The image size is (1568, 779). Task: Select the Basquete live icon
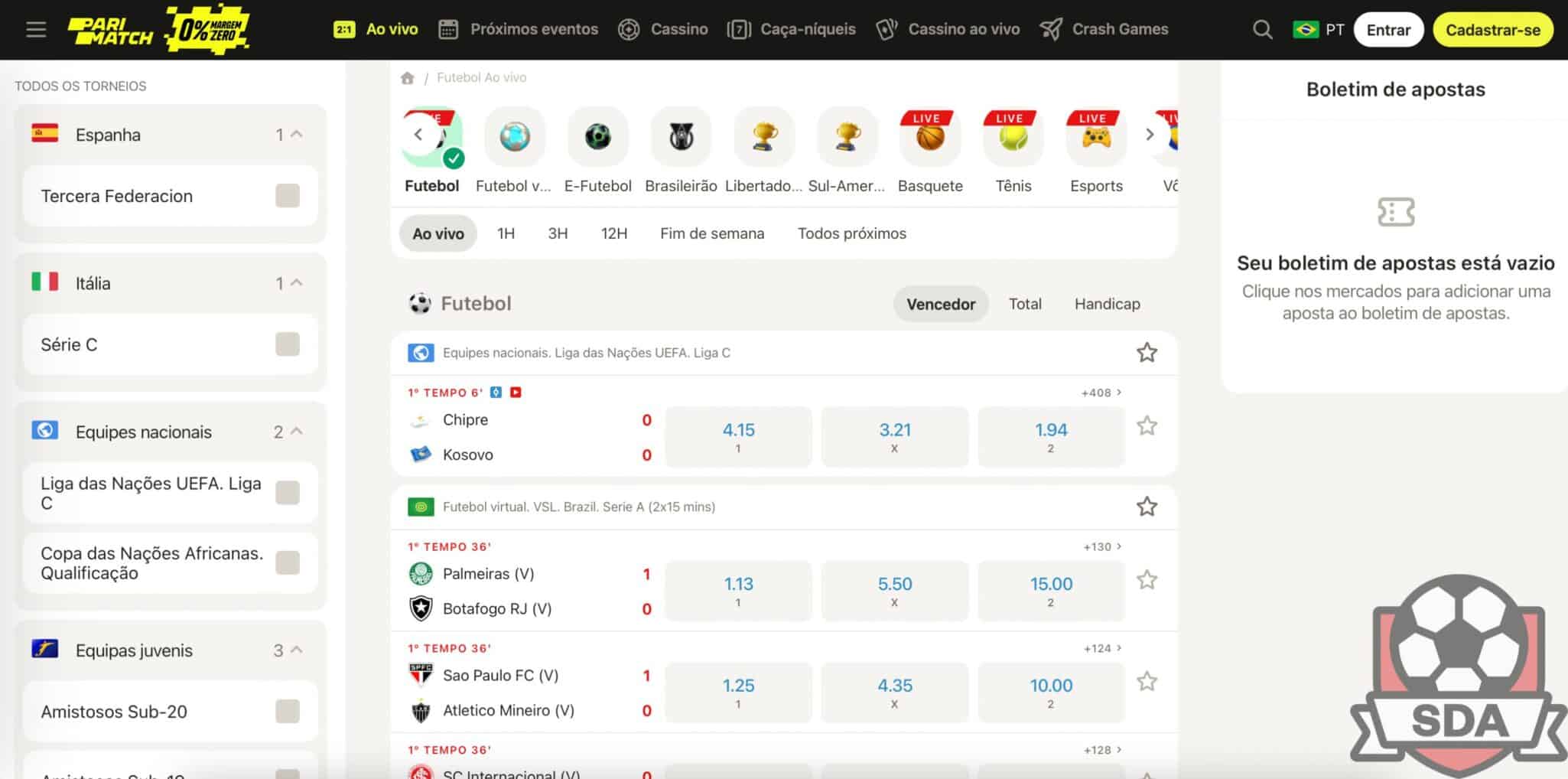[930, 137]
